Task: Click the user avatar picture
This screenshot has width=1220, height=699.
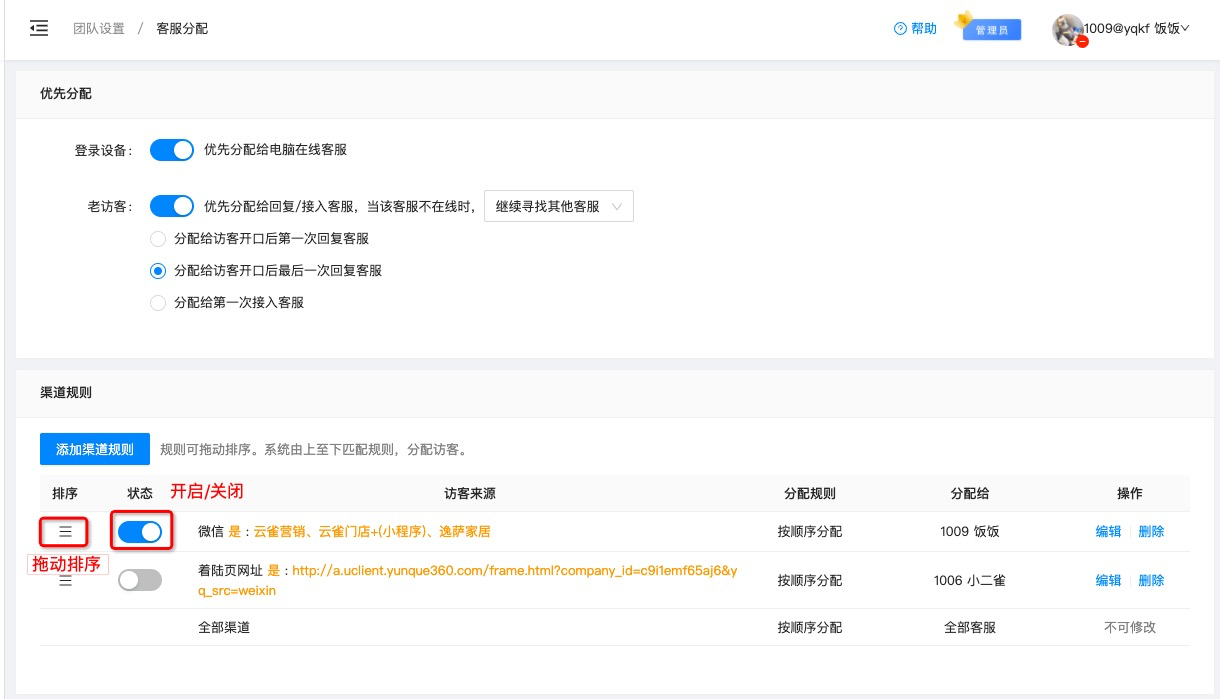Action: (1064, 29)
